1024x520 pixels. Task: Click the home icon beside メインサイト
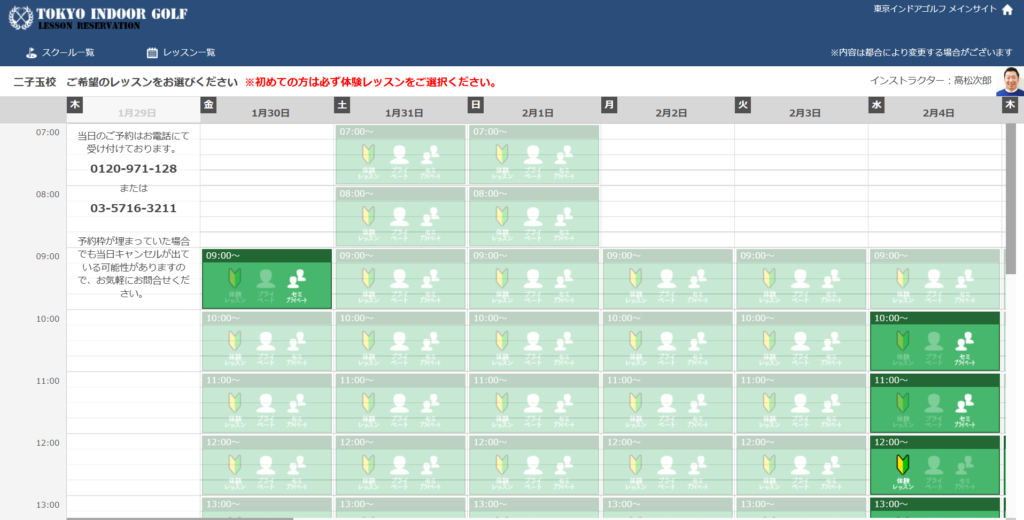coord(1007,10)
